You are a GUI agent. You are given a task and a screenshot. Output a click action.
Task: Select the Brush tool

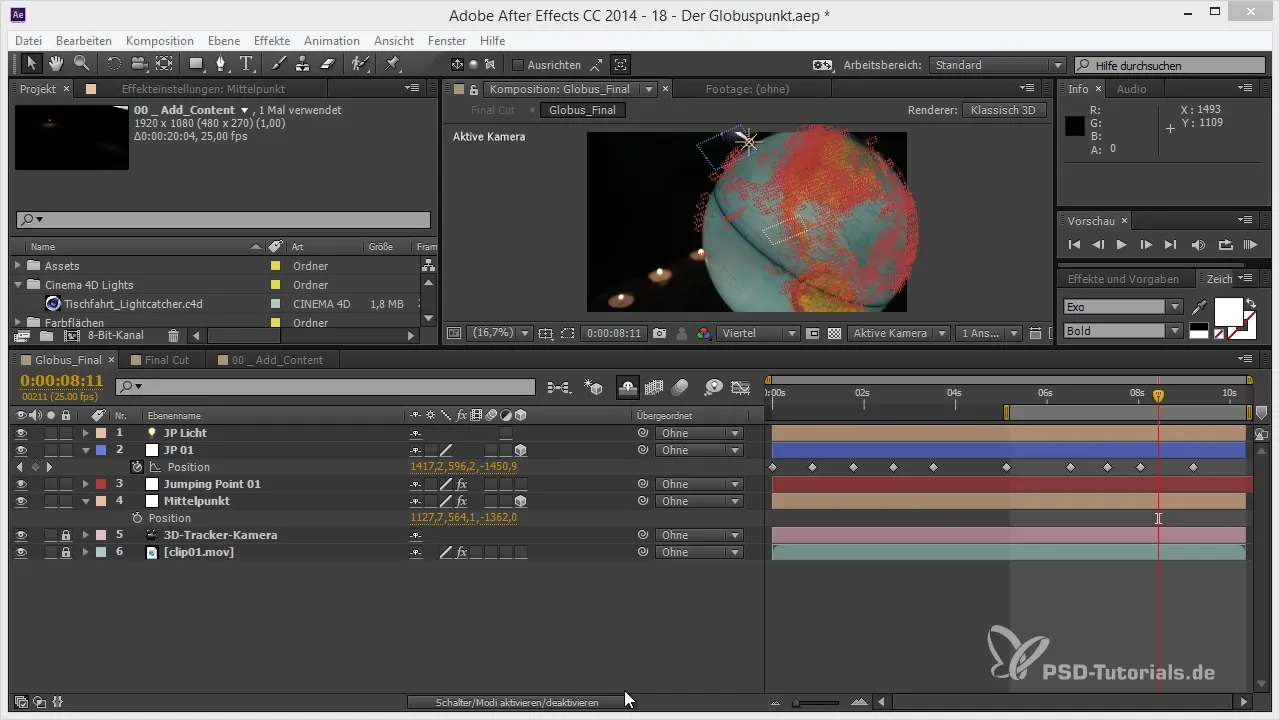[279, 64]
